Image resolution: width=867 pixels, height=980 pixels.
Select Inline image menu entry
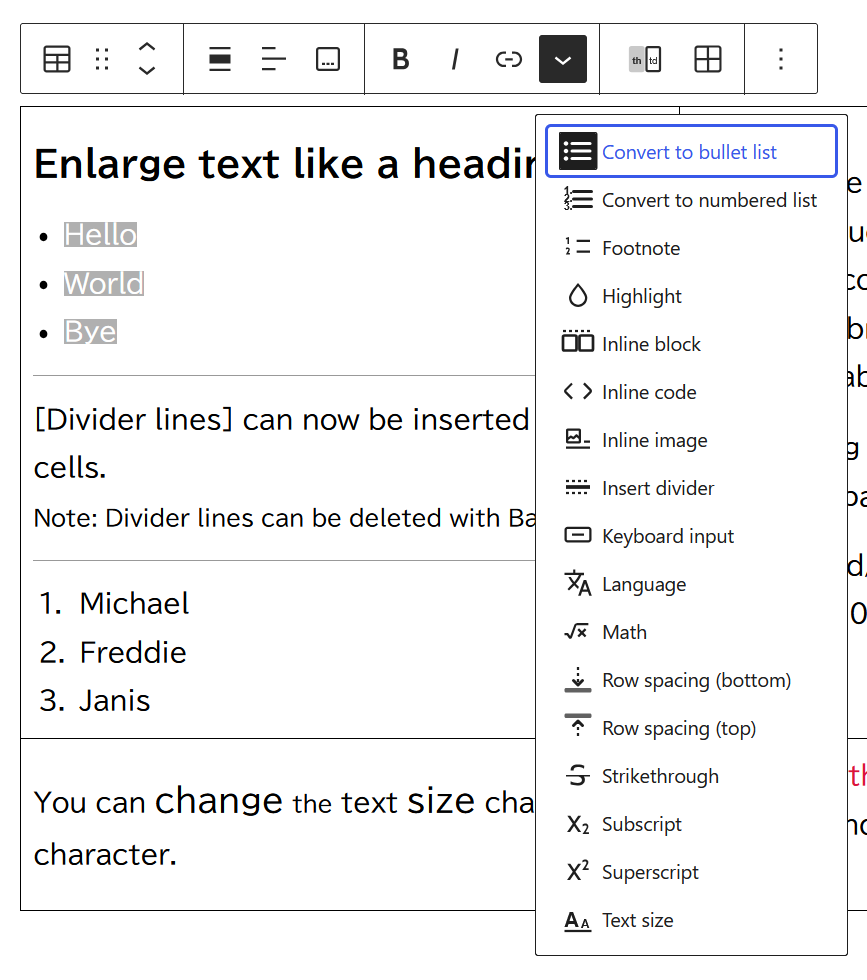(x=691, y=440)
